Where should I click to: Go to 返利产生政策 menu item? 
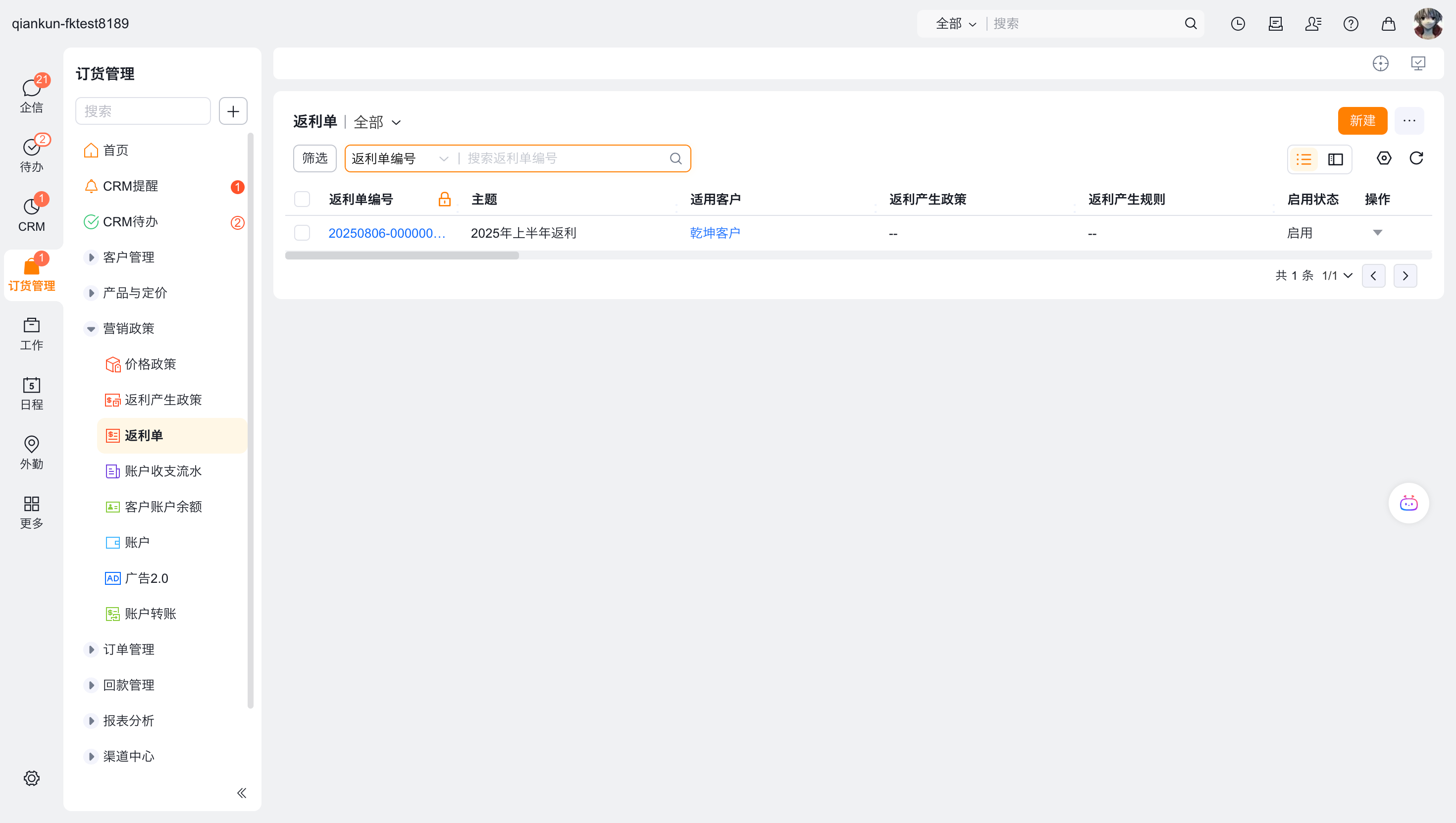click(x=163, y=400)
